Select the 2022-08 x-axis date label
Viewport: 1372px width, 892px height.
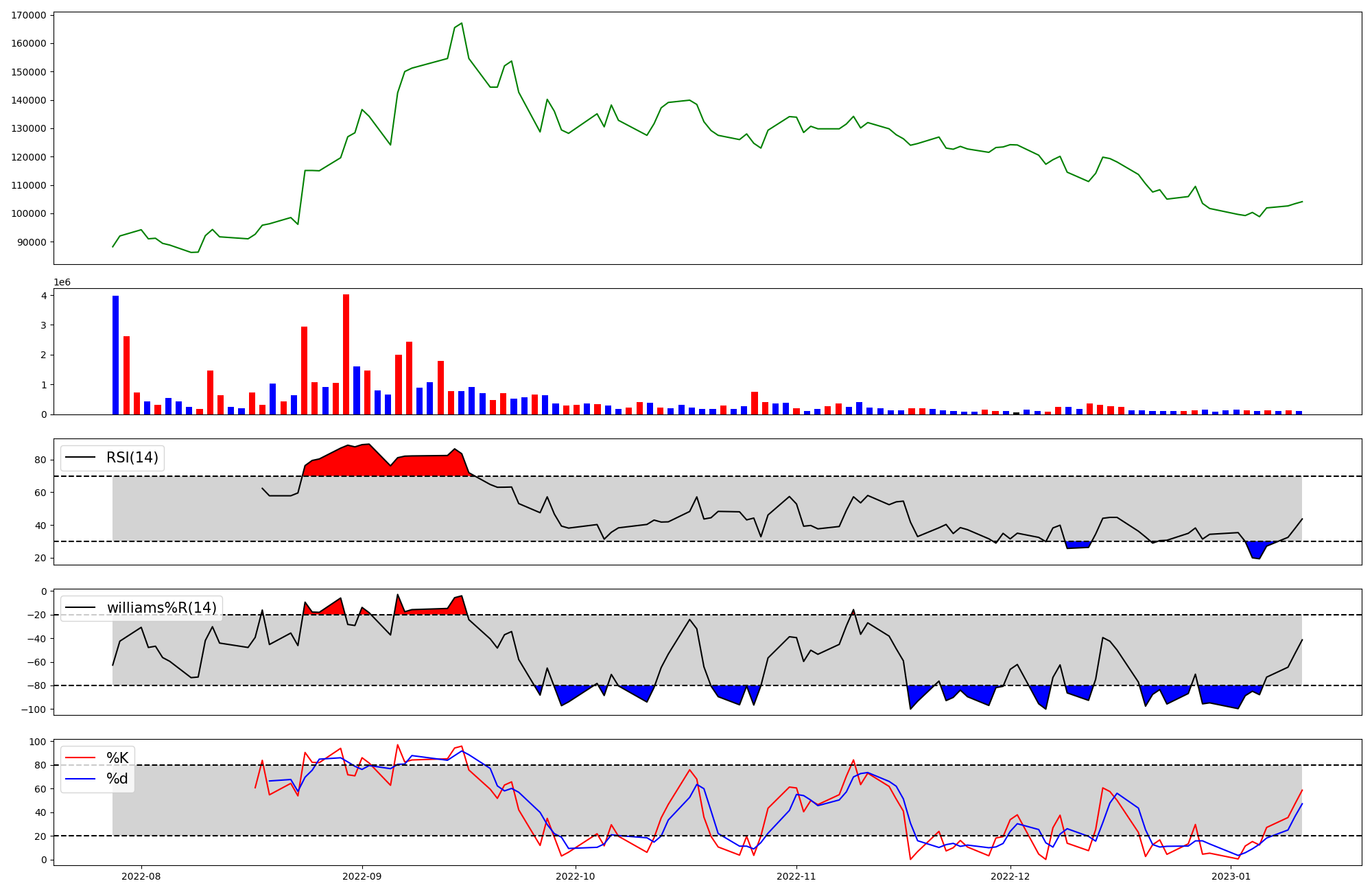141,876
